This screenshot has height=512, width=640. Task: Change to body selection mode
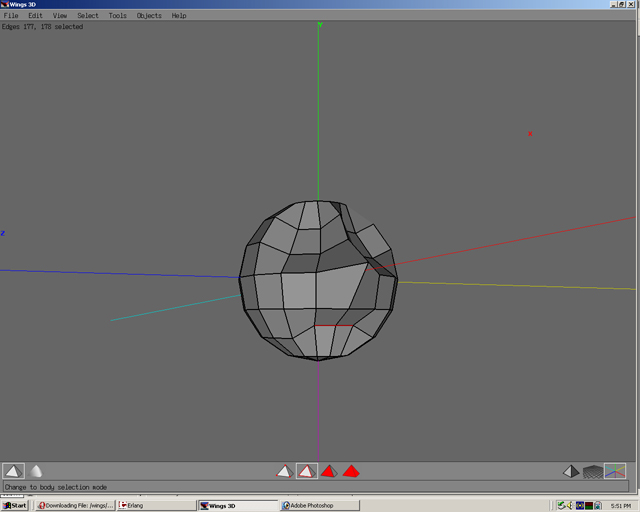[351, 471]
